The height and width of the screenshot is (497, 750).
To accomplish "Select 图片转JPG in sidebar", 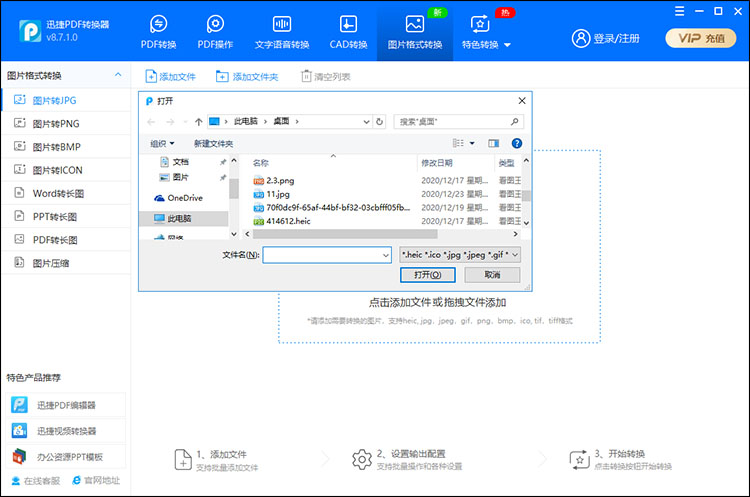I will coord(66,100).
